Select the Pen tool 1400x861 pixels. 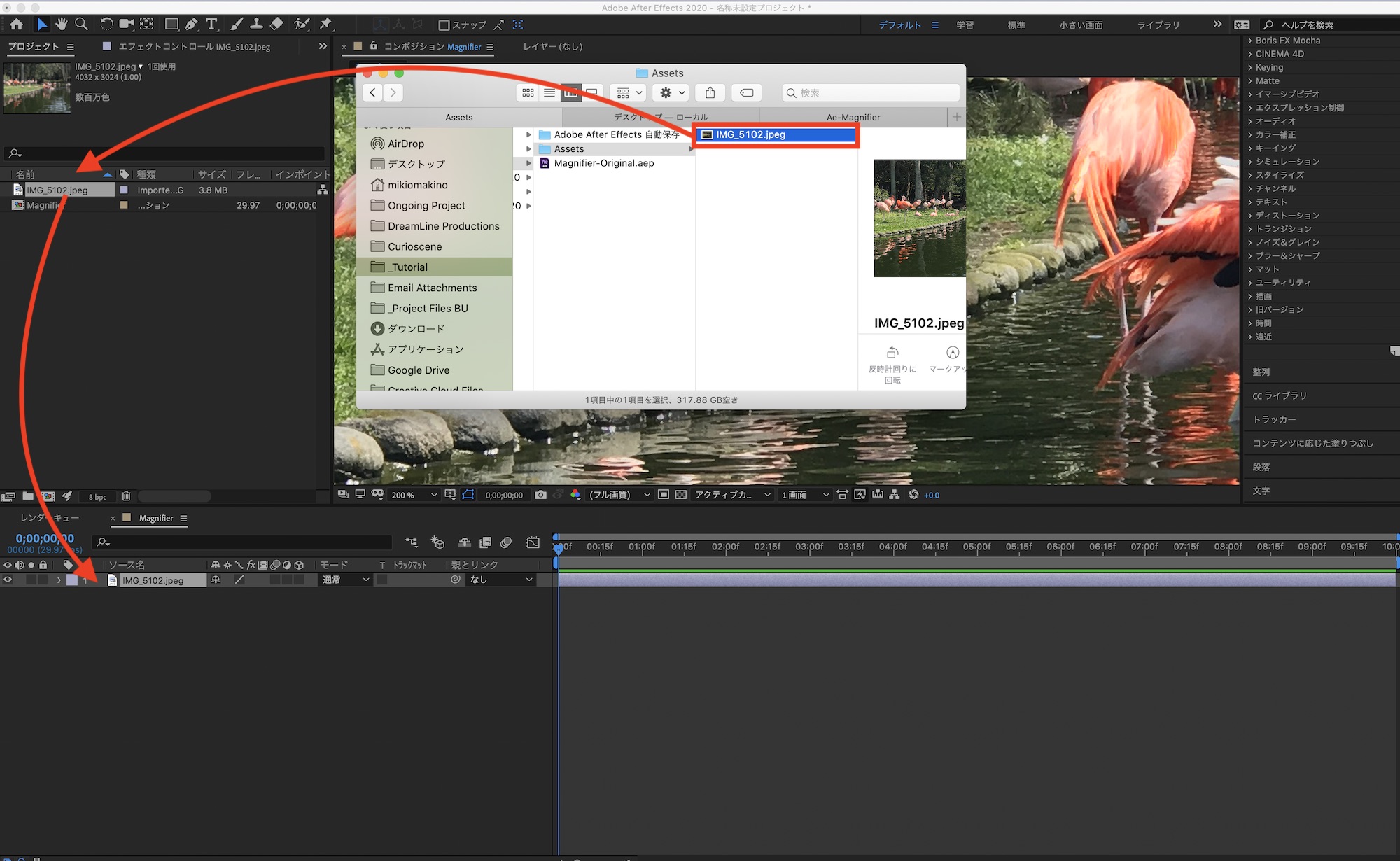[191, 24]
